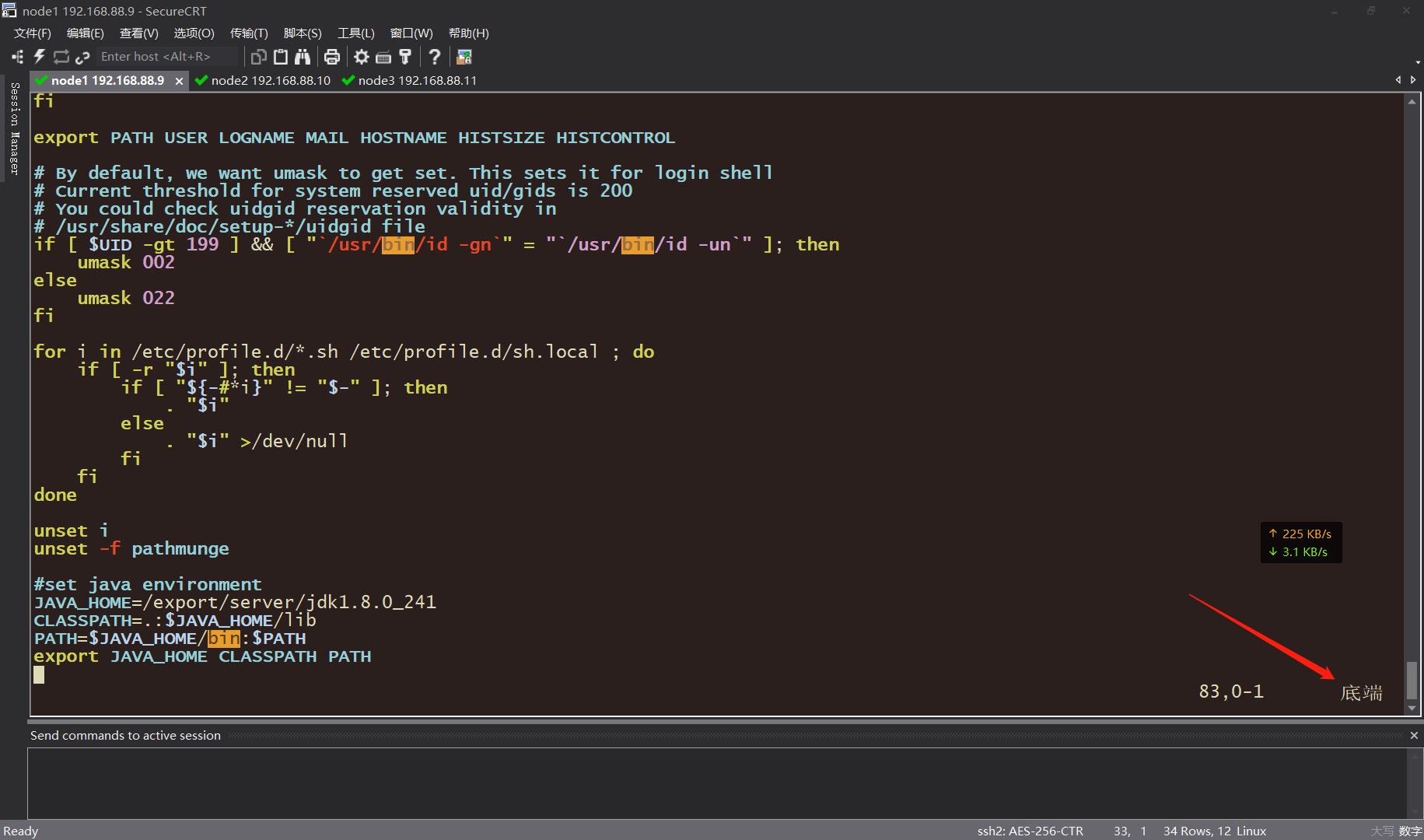
Task: Click the SecureCRT app icon in title bar
Action: click(9, 10)
